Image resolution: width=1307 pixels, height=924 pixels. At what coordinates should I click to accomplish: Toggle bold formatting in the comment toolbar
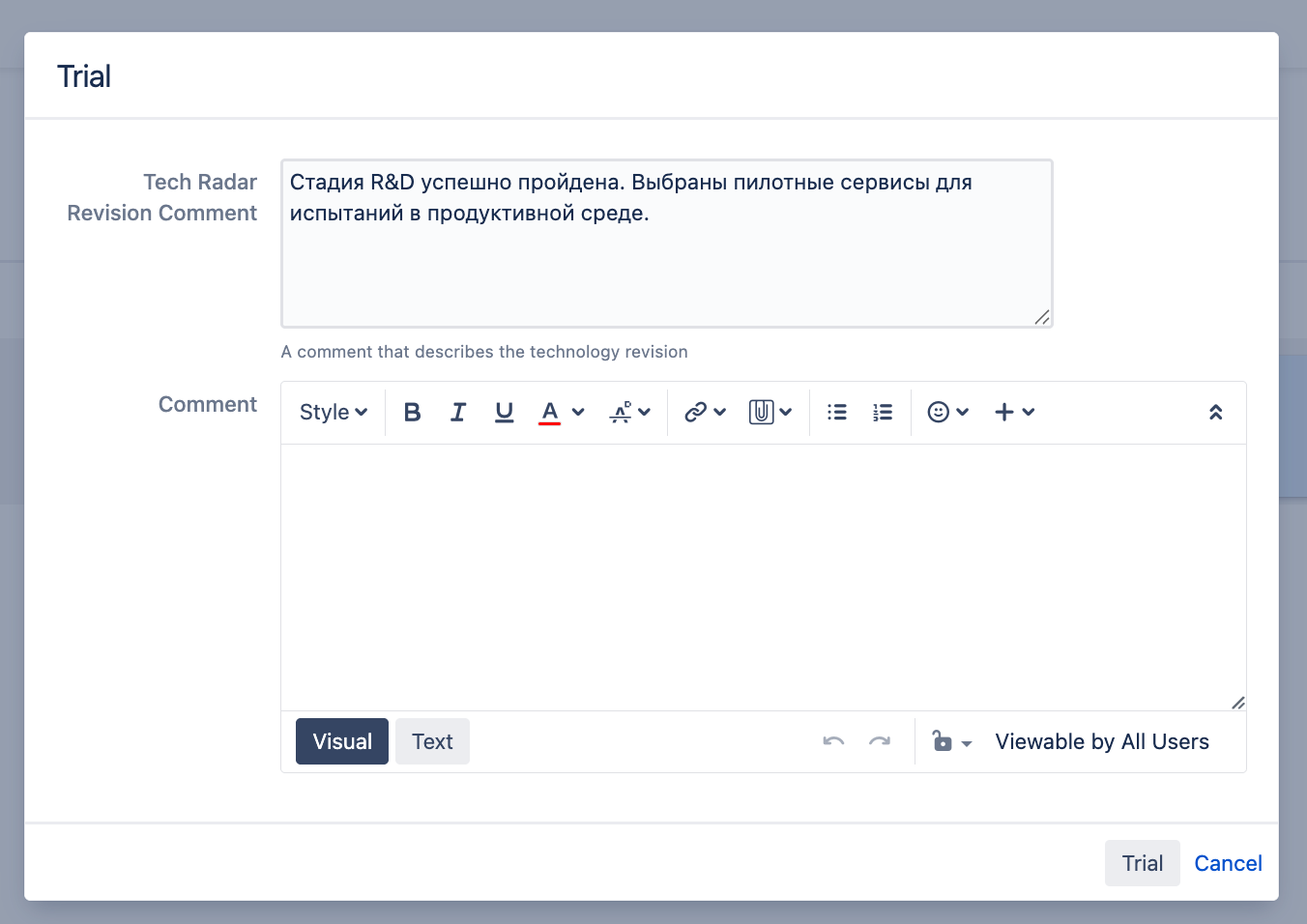coord(412,413)
